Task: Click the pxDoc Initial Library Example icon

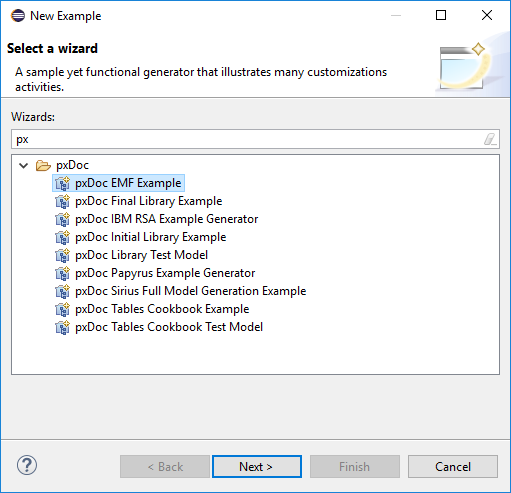Action: [62, 237]
